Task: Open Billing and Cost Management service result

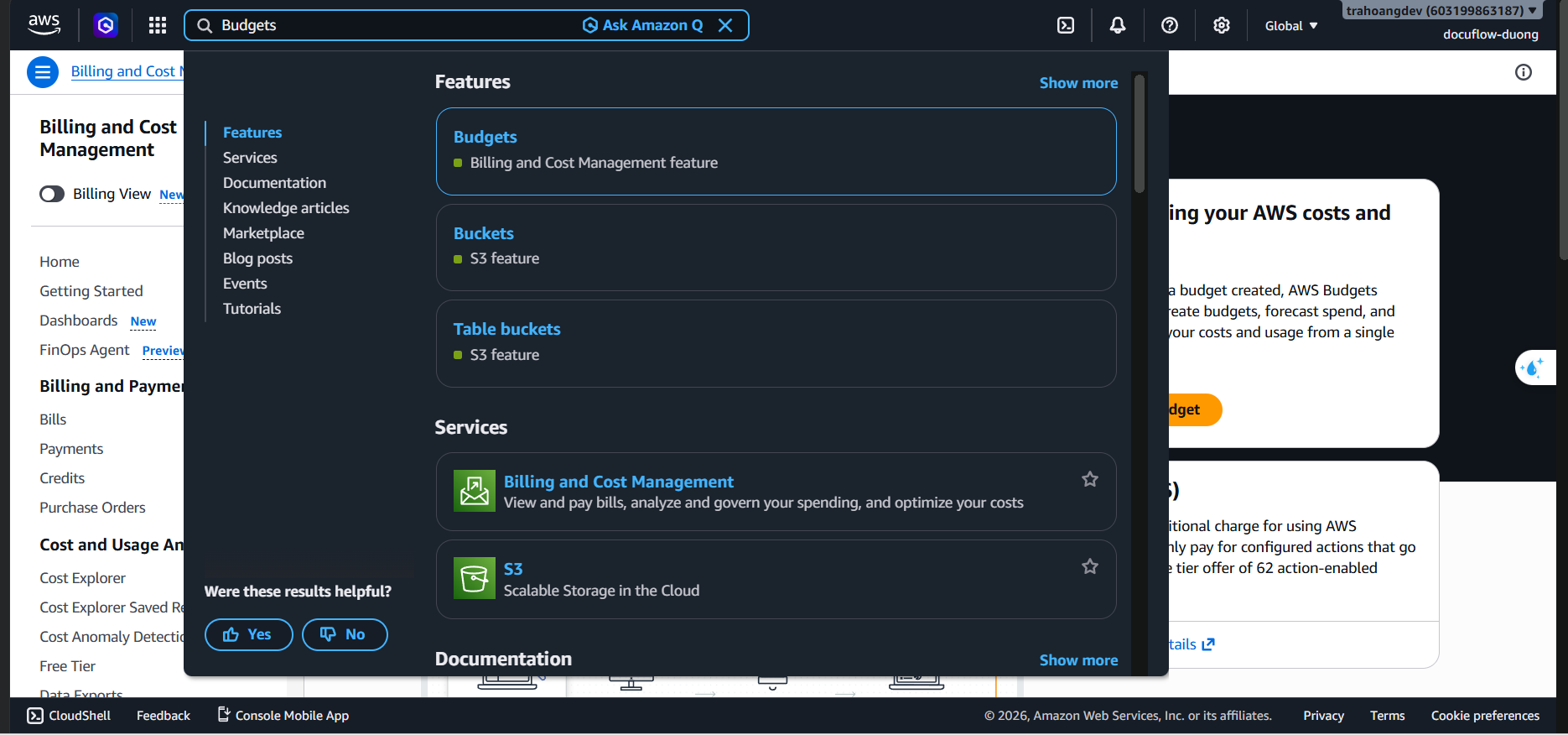Action: pos(776,492)
